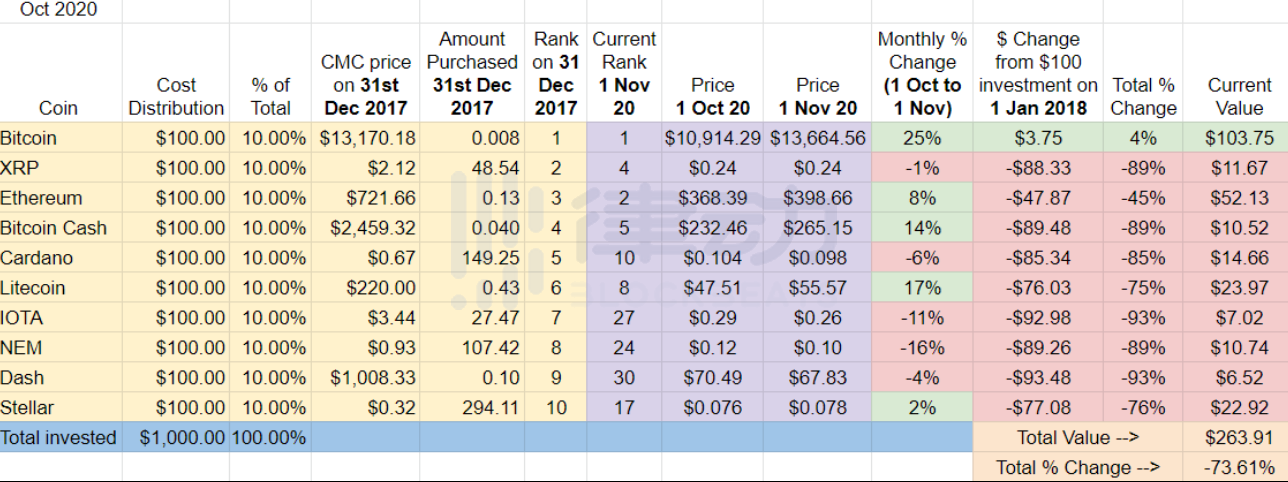The width and height of the screenshot is (1288, 482).
Task: Select Bitcoin Cash's 1 Oct price $232.46
Action: click(x=712, y=228)
